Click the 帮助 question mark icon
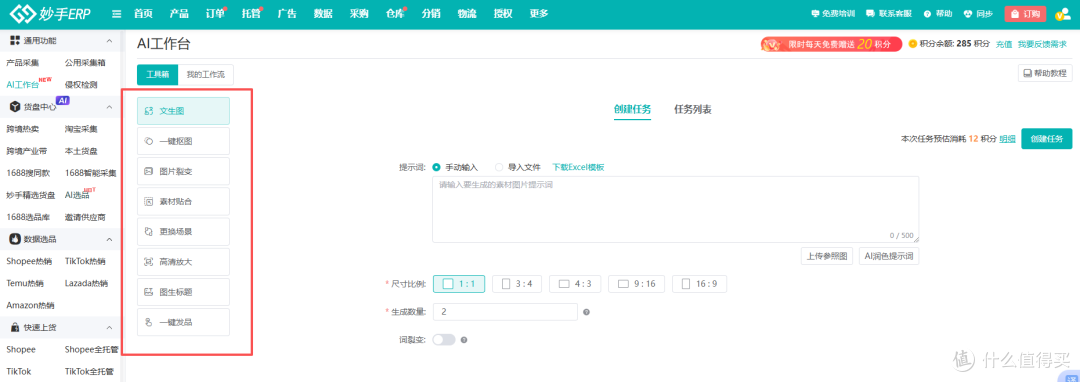Viewport: 1080px width, 382px height. (x=927, y=14)
